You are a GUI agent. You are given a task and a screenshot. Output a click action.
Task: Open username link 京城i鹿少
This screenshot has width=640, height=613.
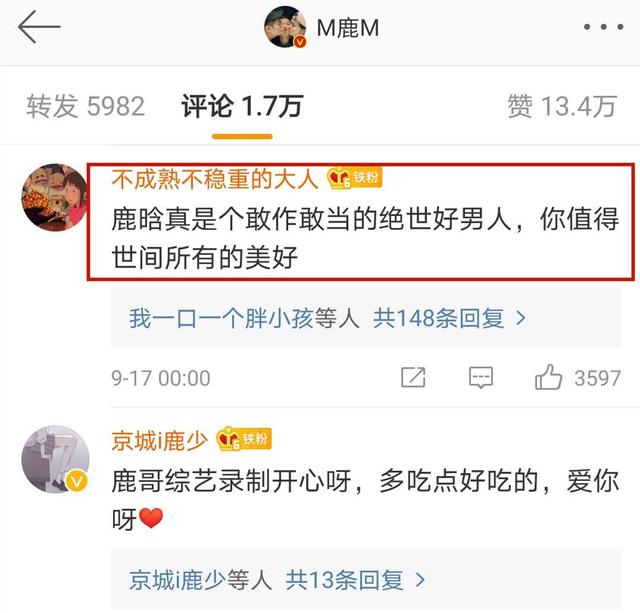coord(160,441)
